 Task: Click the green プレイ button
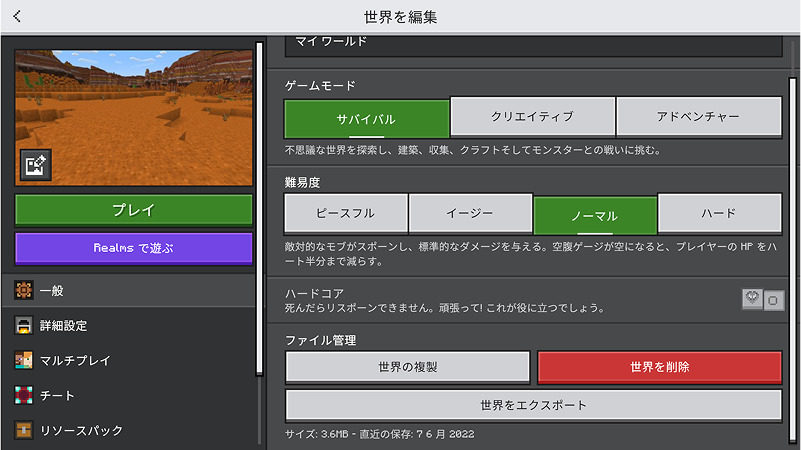pos(134,210)
